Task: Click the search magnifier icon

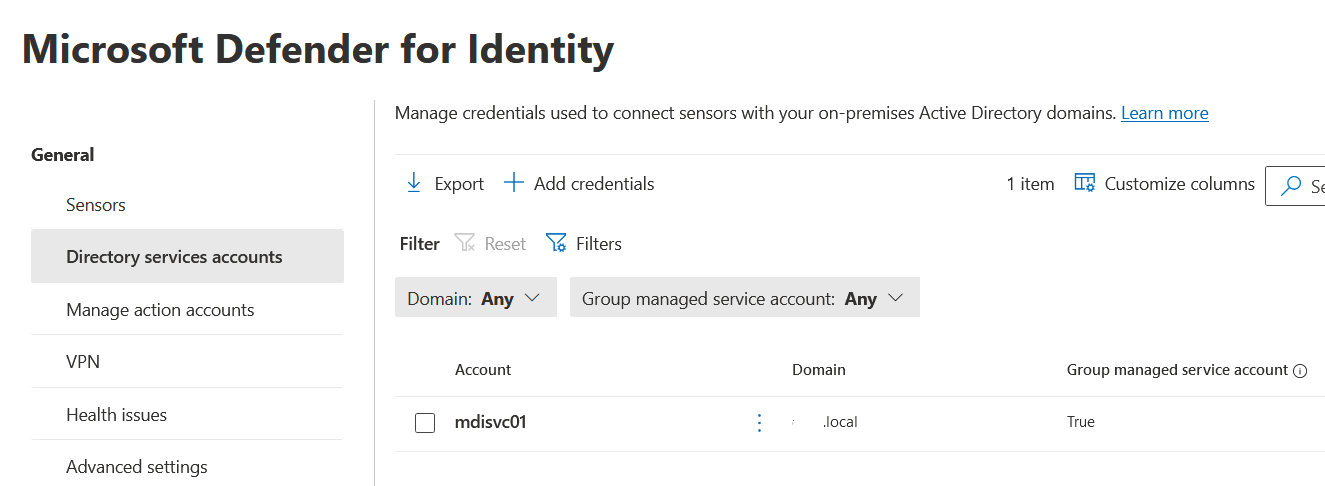Action: click(x=1292, y=186)
